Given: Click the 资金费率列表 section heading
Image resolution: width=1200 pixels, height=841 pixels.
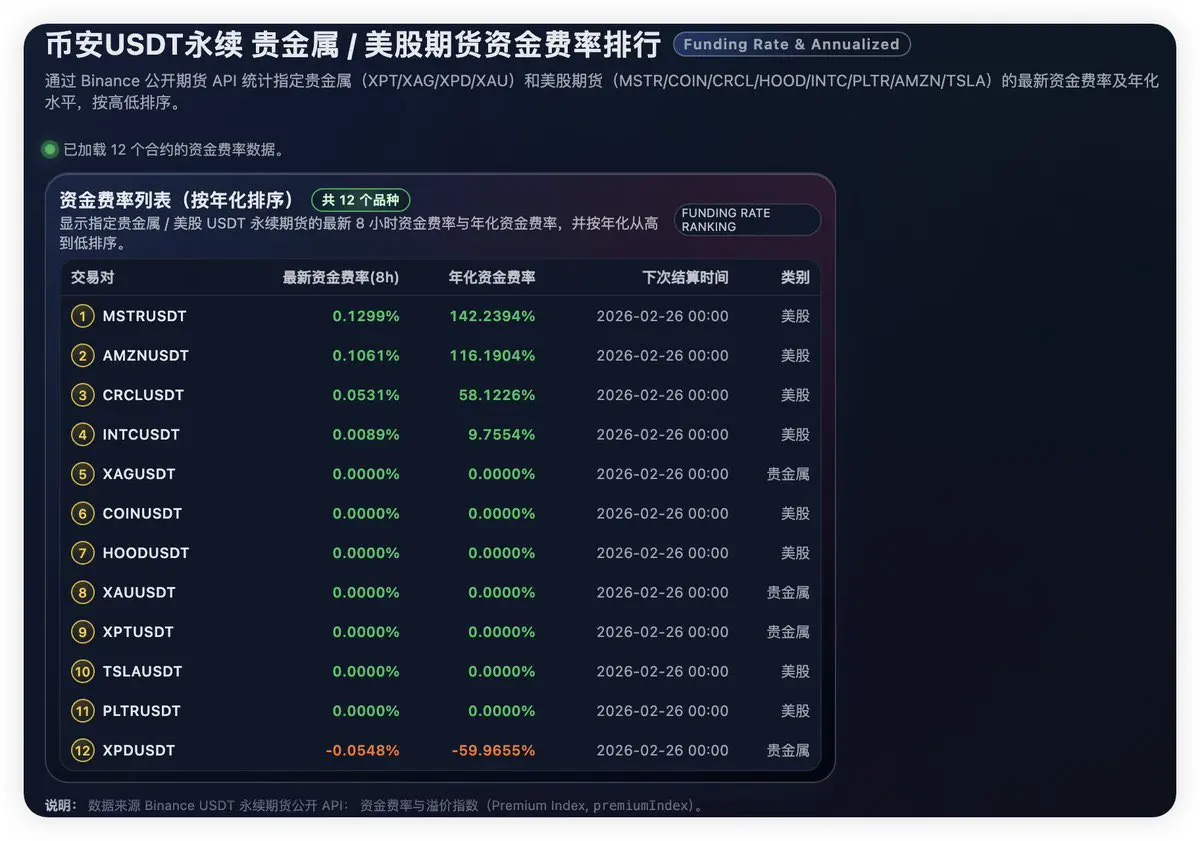Looking at the screenshot, I should pos(177,199).
